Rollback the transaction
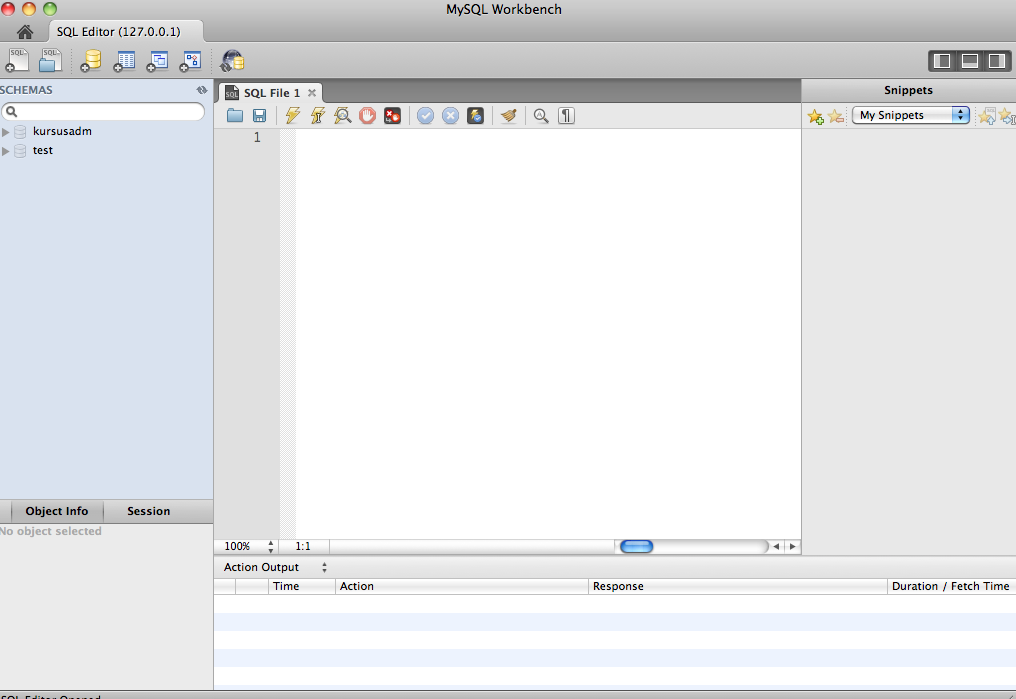The height and width of the screenshot is (699, 1016). [450, 116]
